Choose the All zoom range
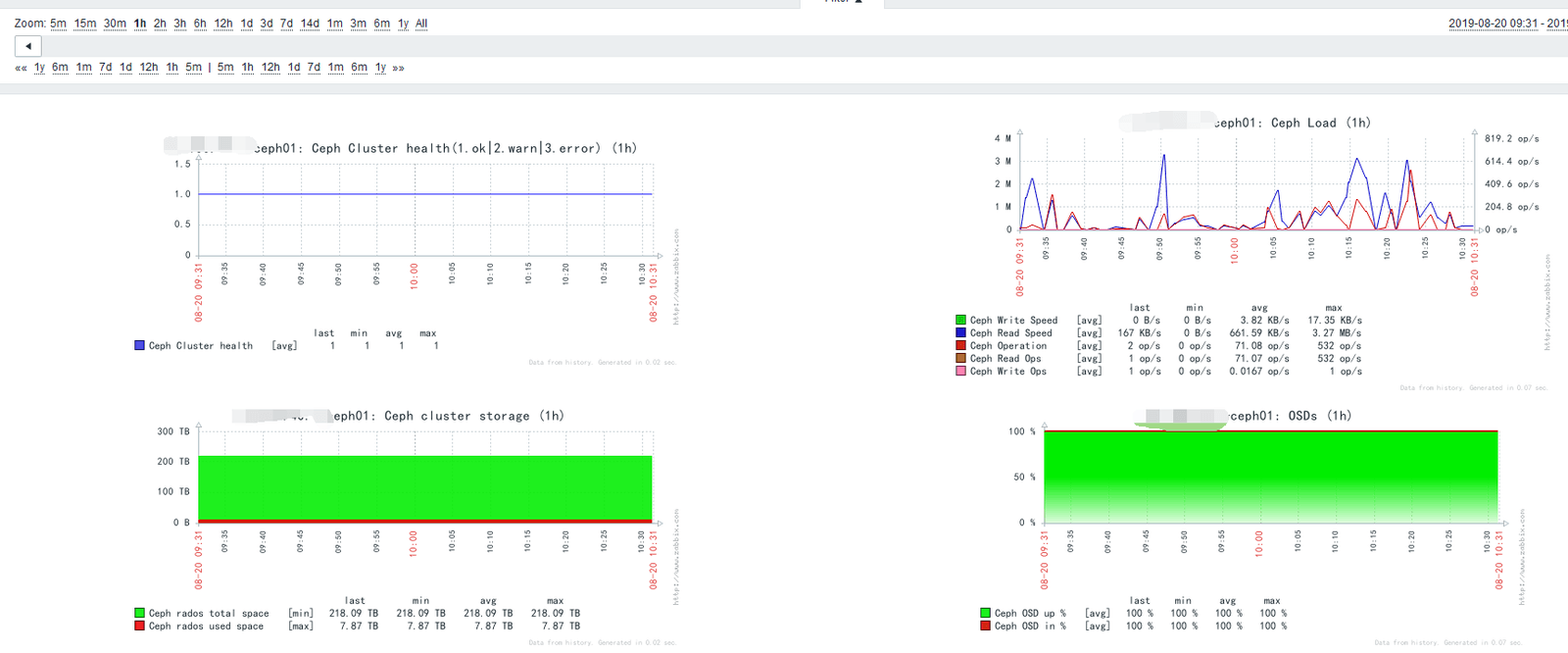 tap(421, 24)
